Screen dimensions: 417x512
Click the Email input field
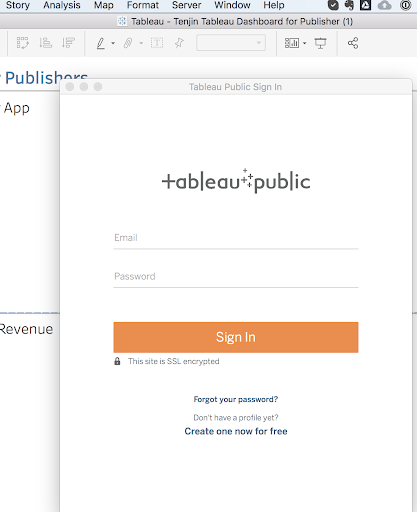point(236,238)
